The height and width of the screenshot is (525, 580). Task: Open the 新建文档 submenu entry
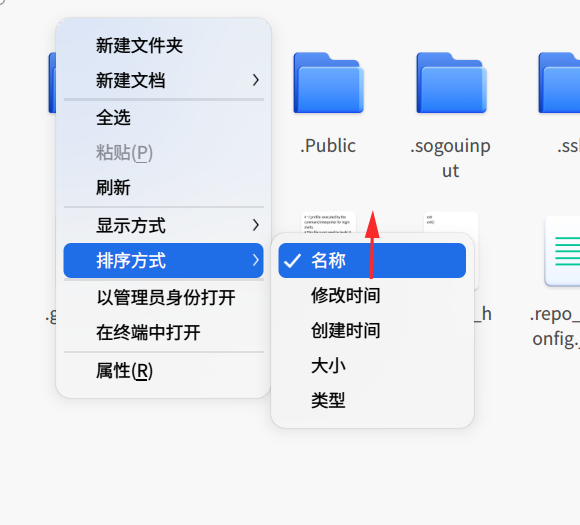click(163, 80)
